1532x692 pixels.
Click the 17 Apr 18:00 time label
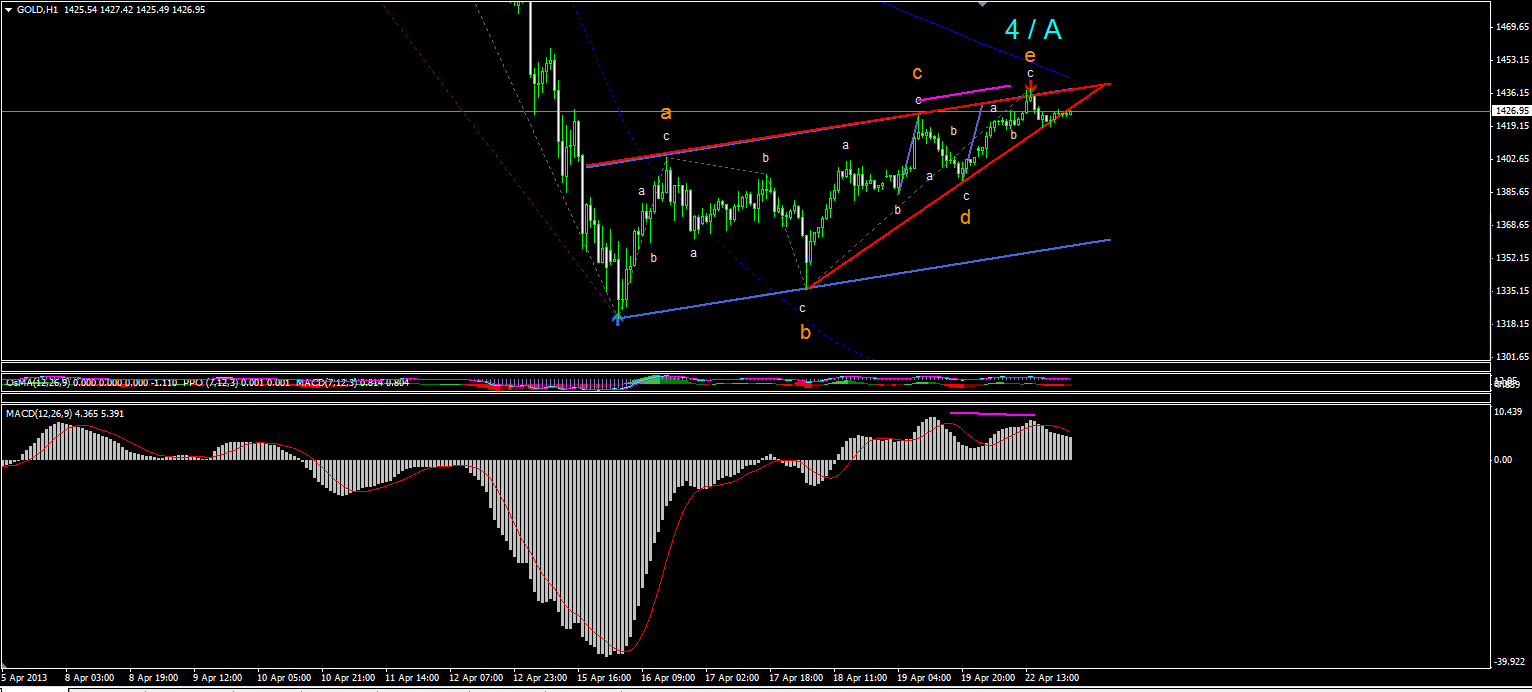click(x=797, y=678)
